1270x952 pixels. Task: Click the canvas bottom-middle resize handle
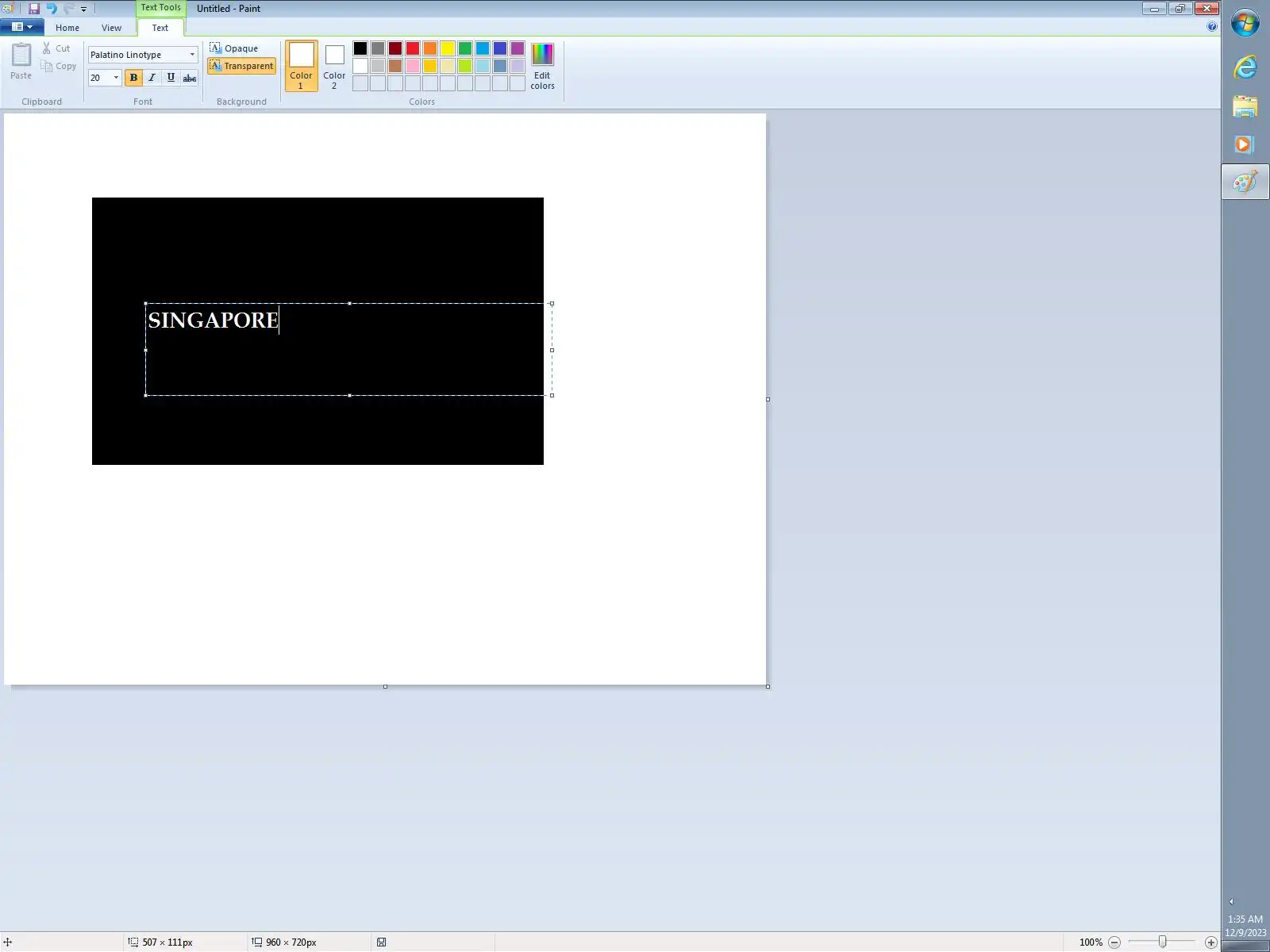click(385, 686)
